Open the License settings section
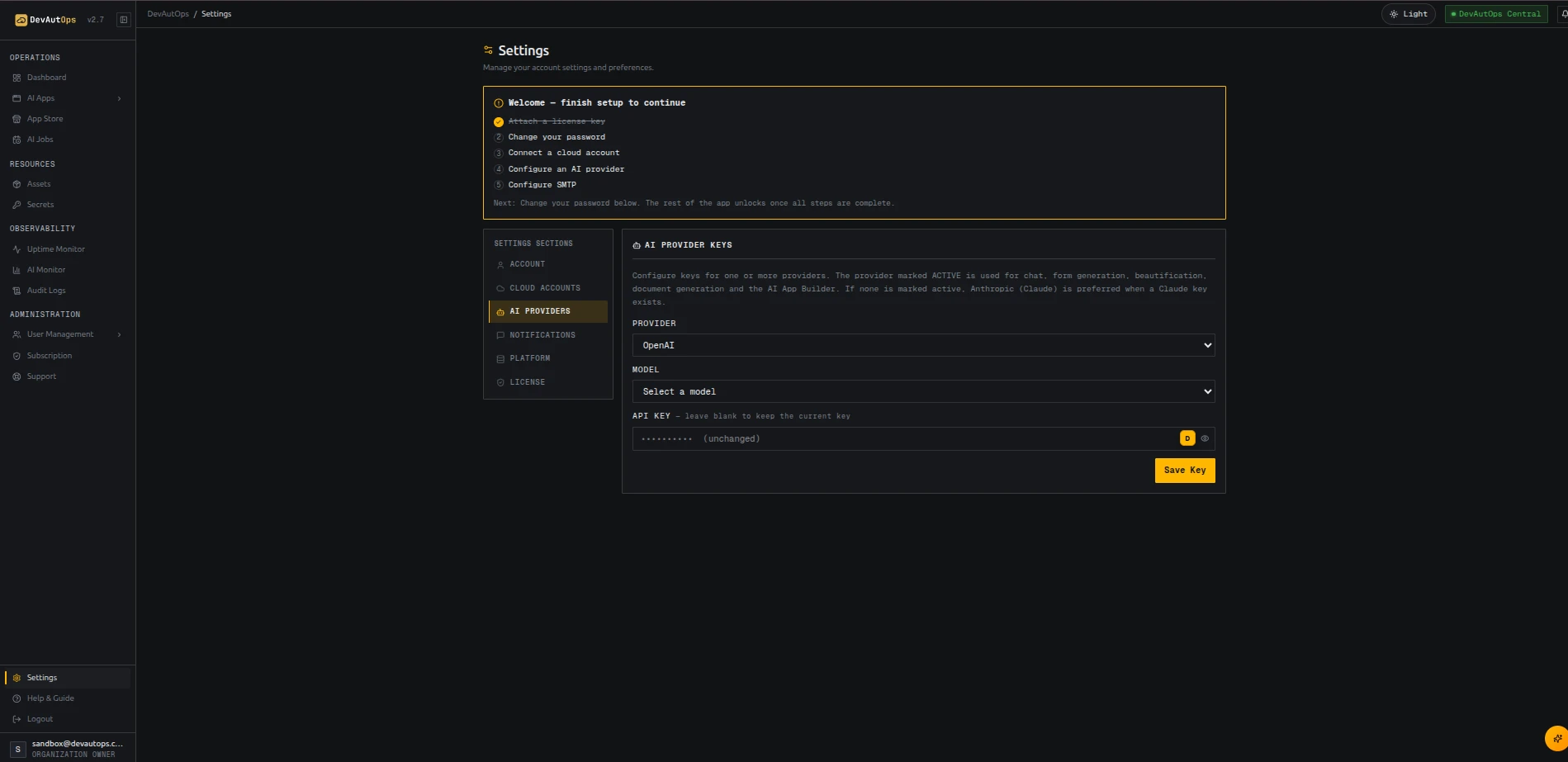The height and width of the screenshot is (762, 1568). tap(548, 382)
